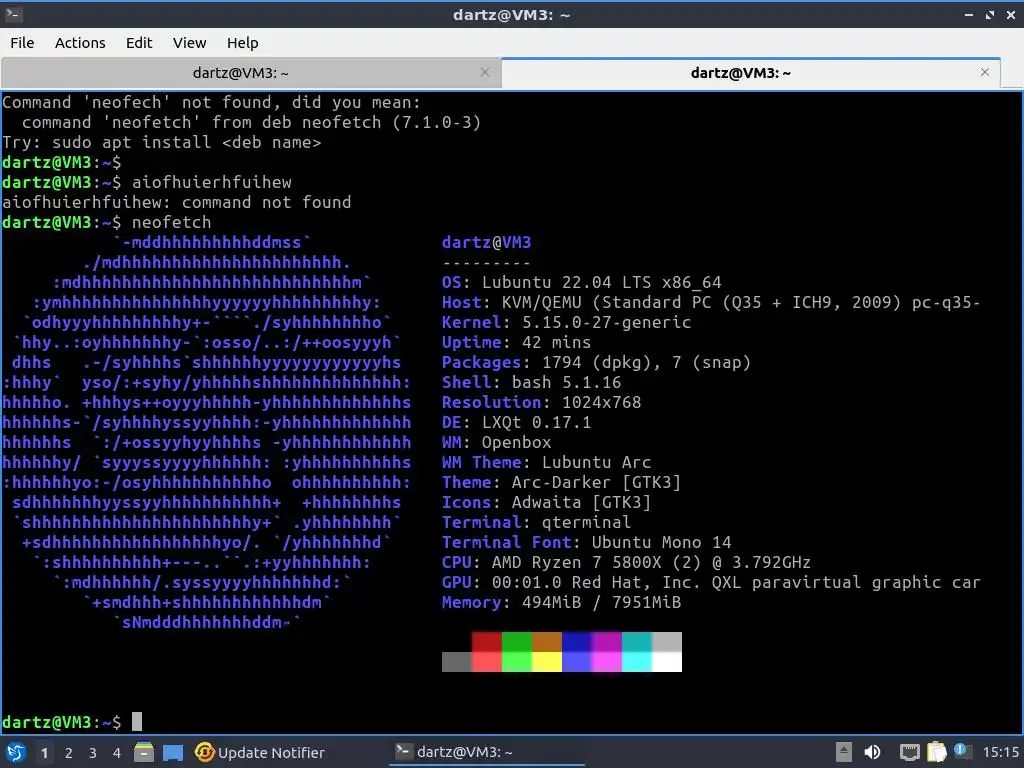This screenshot has height=768, width=1024.
Task: Click the white color block
Action: pos(667,662)
